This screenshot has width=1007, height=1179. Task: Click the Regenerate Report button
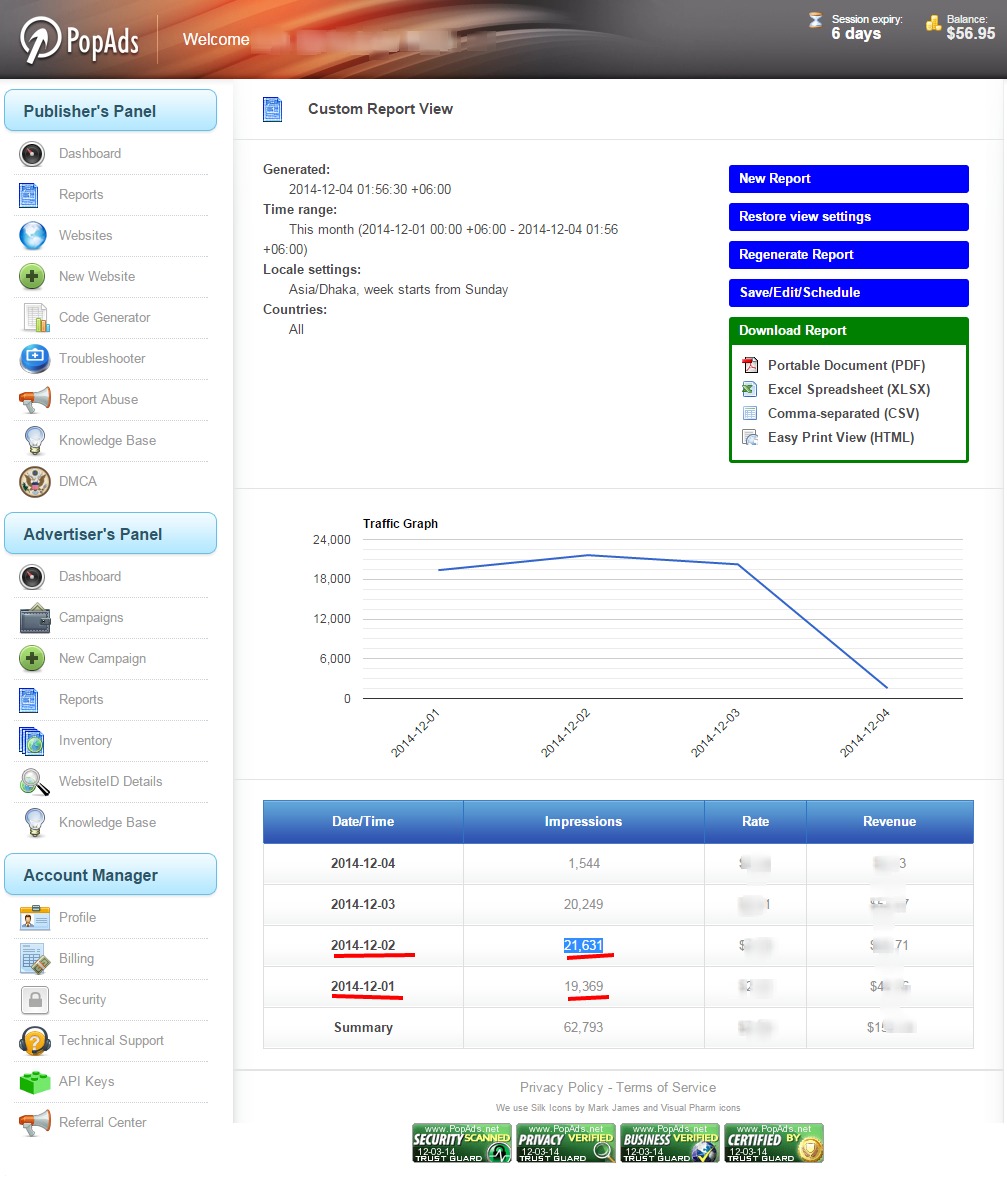click(848, 255)
